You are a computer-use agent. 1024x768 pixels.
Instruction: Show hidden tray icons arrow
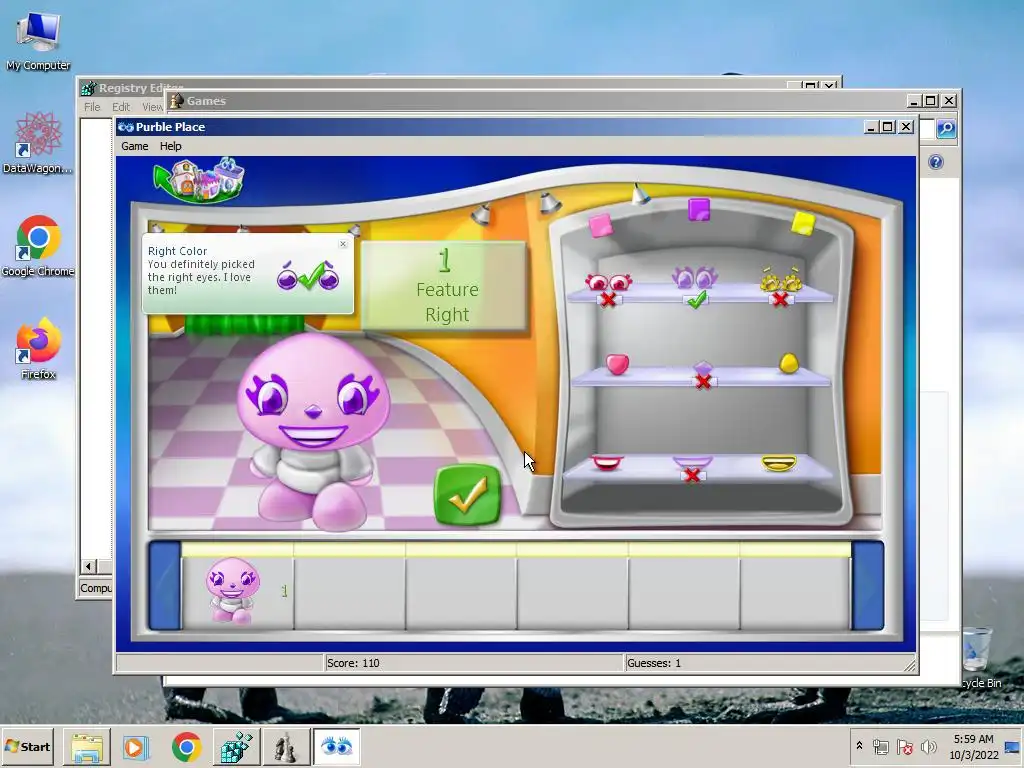pos(859,746)
